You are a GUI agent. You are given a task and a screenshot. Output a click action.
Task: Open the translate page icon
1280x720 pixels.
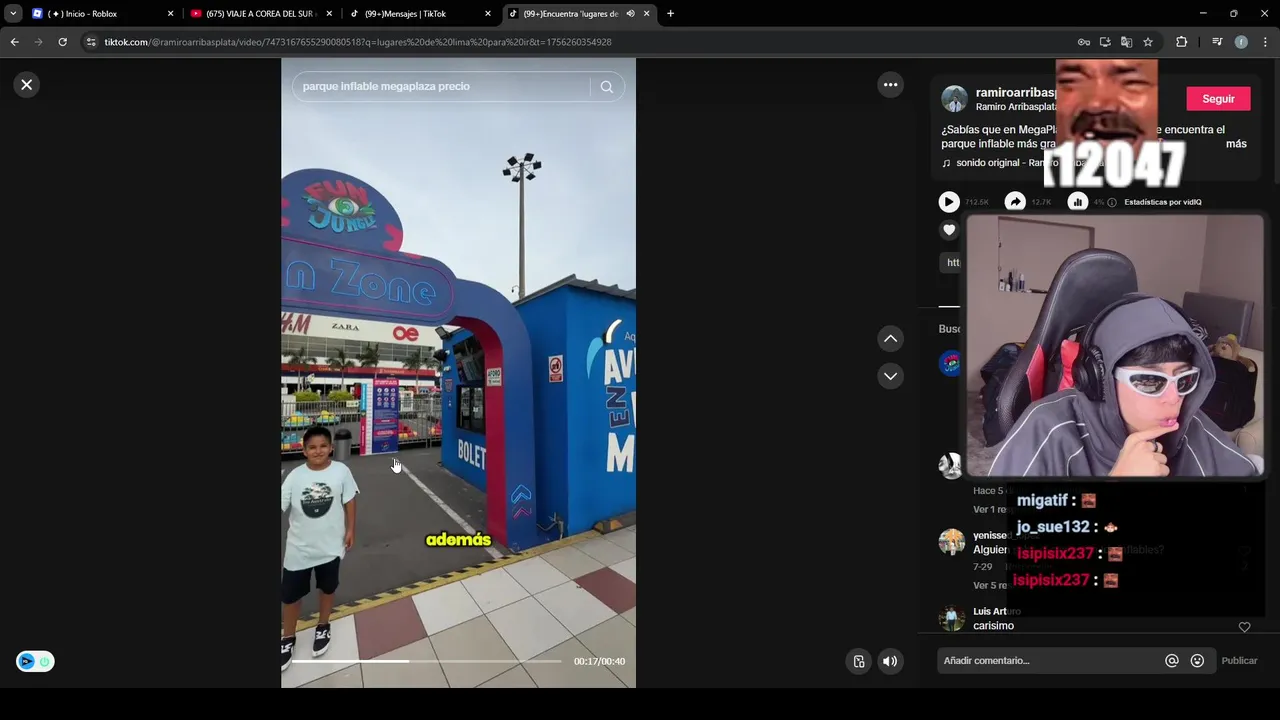(1126, 42)
